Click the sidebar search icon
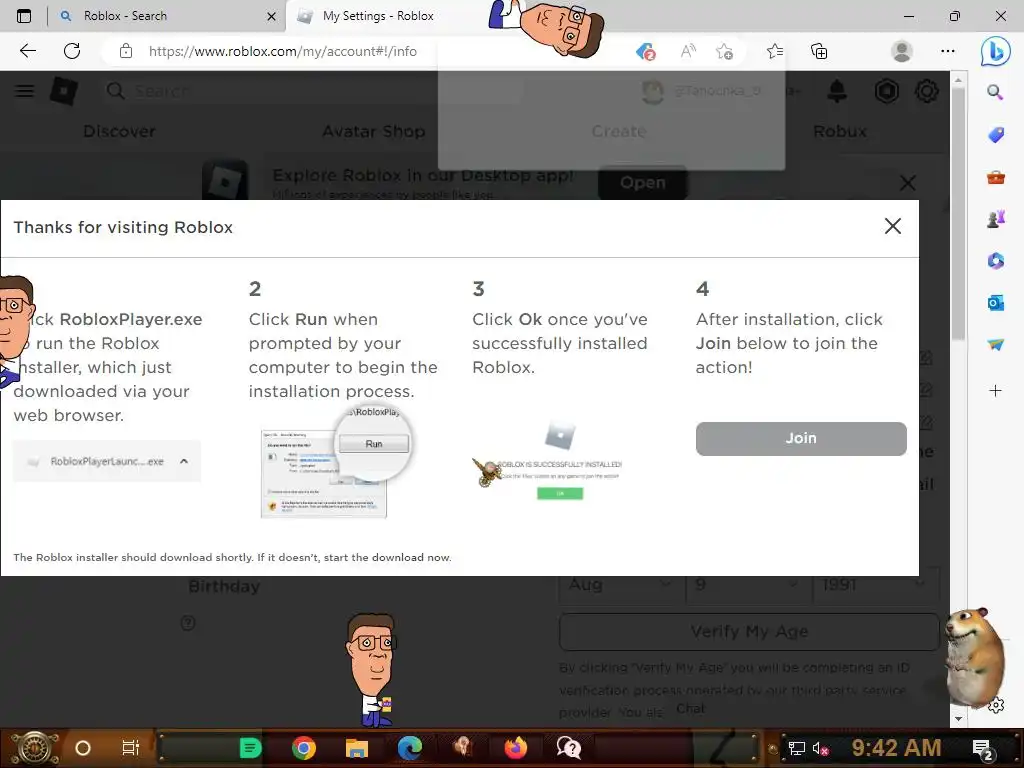 (995, 92)
